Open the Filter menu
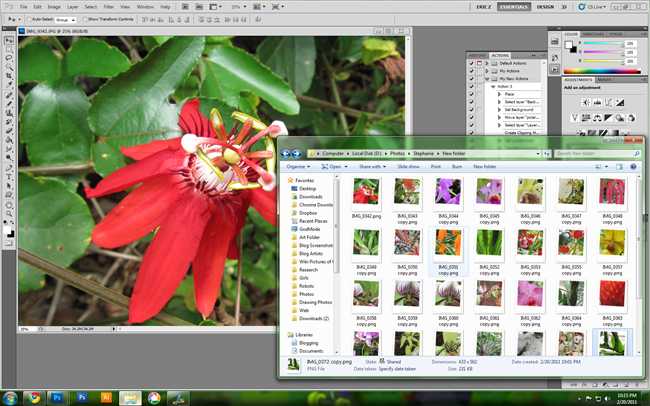Screen dimensions: 650x406 [109, 7]
